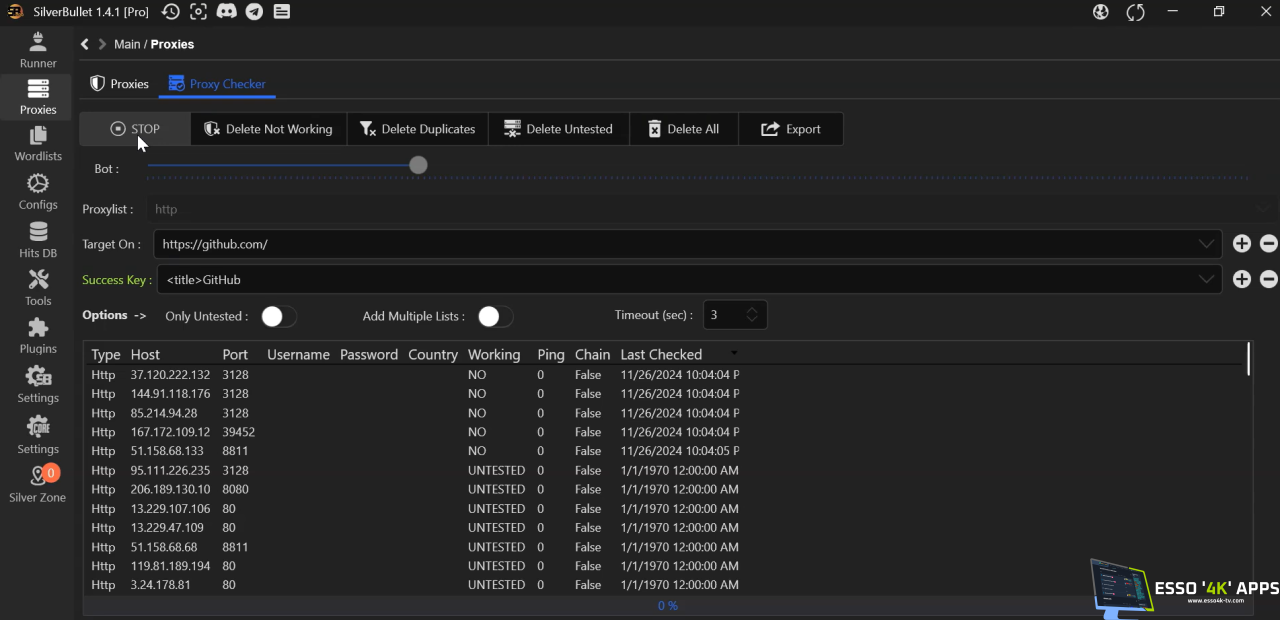The image size is (1280, 620).
Task: Click the Timeout seconds input field
Action: [724, 315]
